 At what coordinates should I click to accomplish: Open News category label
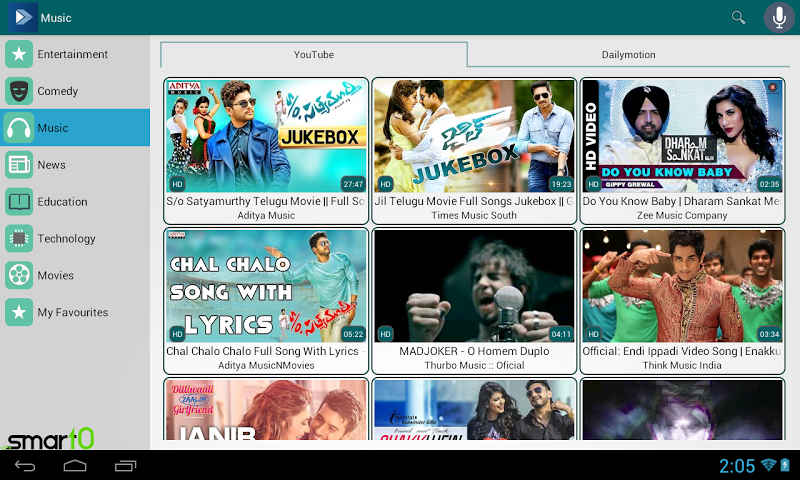pyautogui.click(x=52, y=165)
